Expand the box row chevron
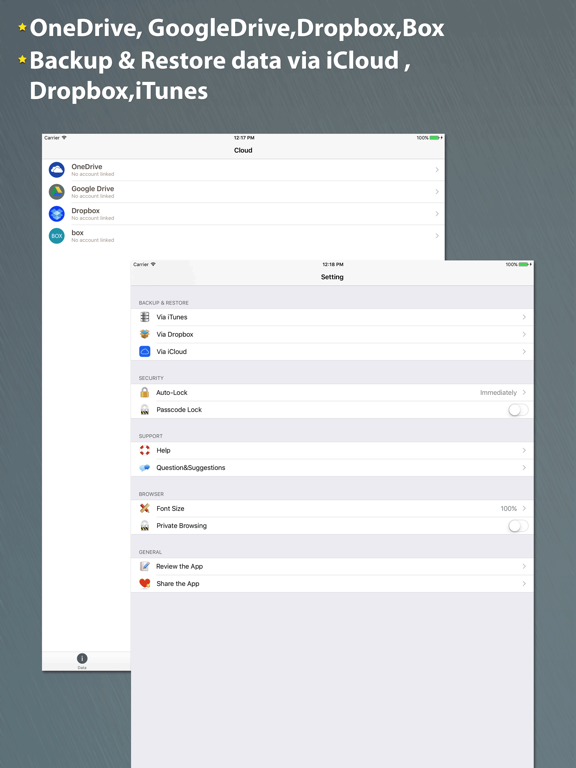This screenshot has height=768, width=576. (437, 236)
